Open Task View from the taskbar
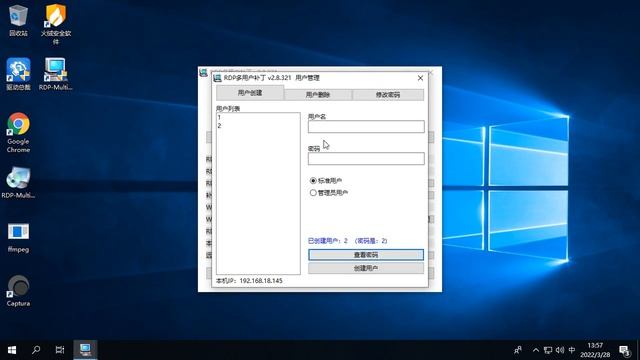 point(60,350)
